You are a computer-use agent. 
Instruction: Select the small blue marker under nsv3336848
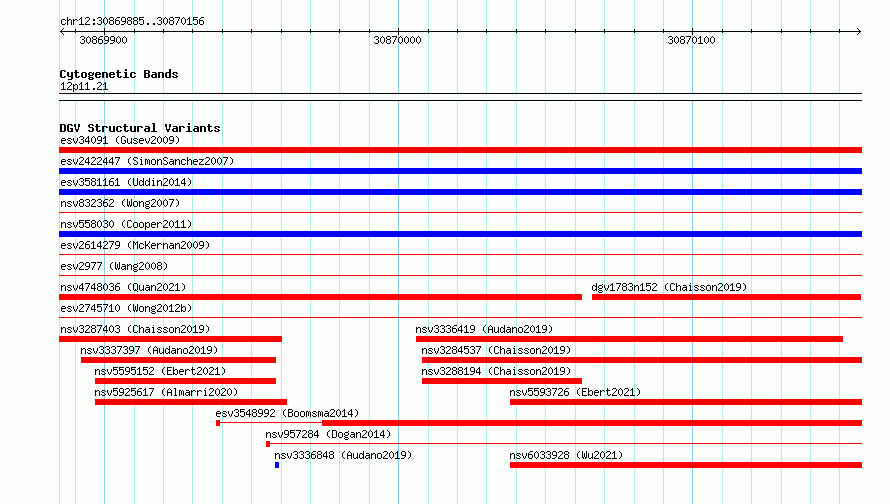[x=277, y=465]
